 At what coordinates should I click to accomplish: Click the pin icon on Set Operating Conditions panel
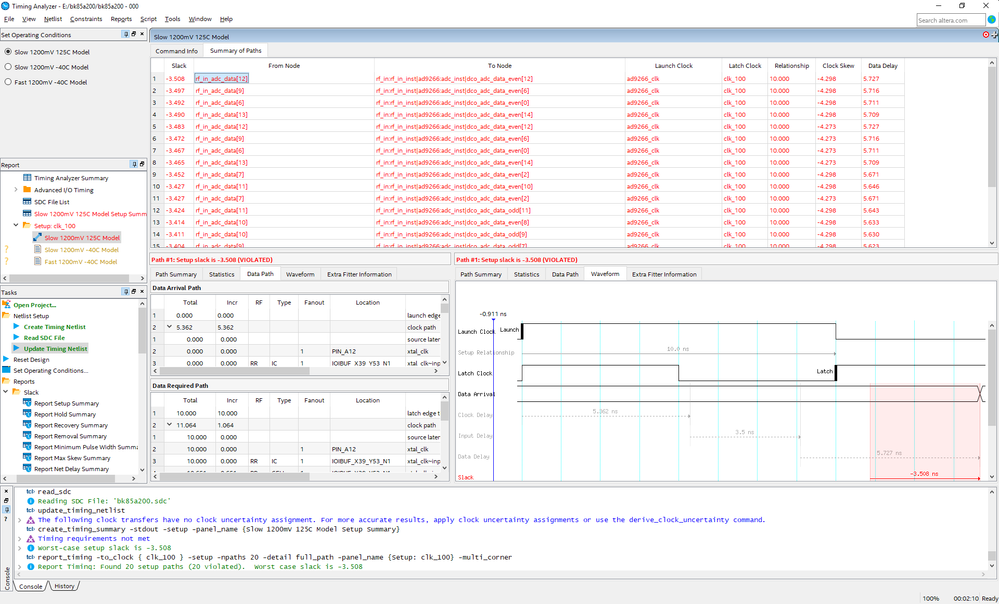(x=127, y=35)
